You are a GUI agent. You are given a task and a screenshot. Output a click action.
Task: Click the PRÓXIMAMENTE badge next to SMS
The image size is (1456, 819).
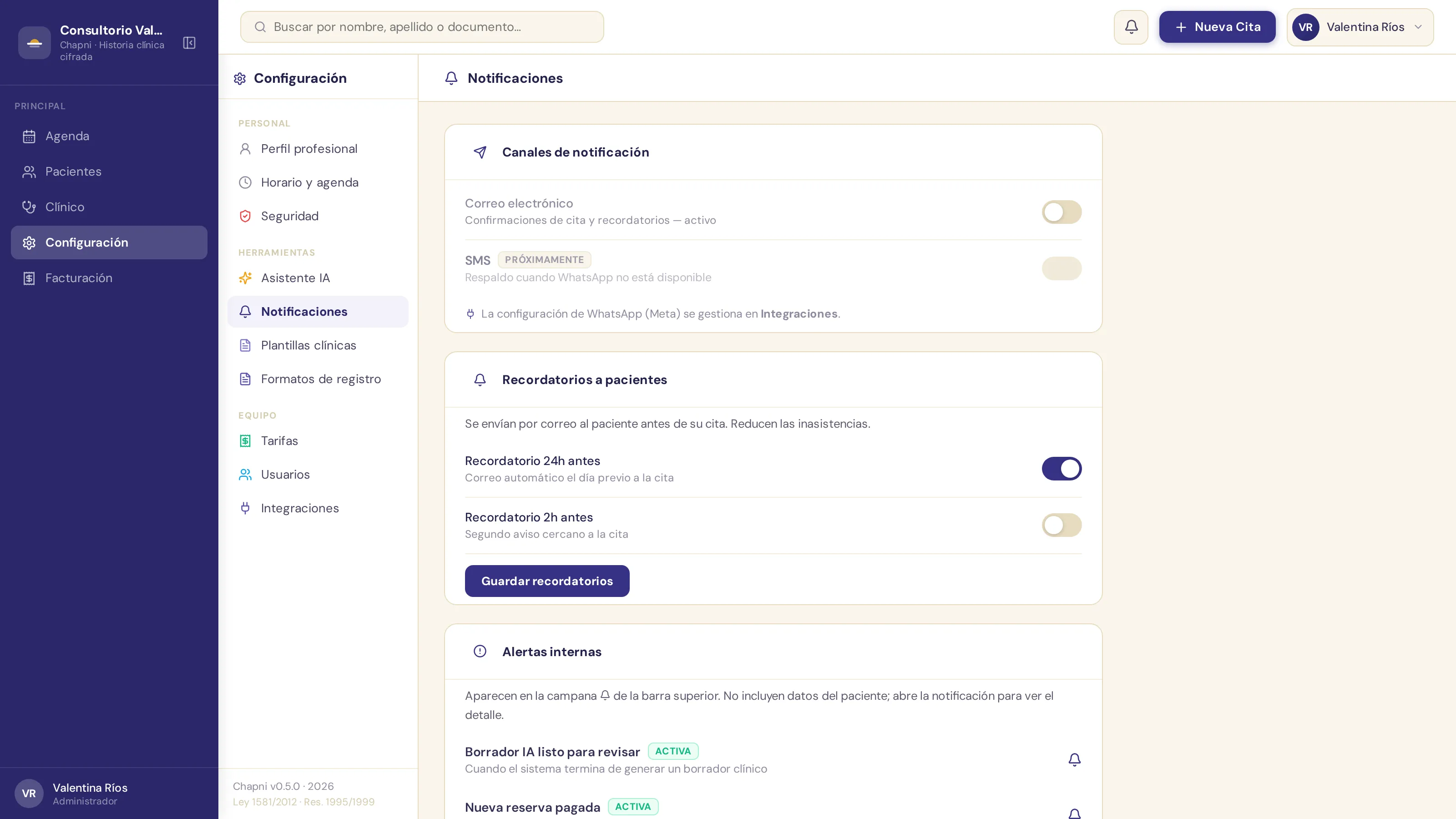544,260
